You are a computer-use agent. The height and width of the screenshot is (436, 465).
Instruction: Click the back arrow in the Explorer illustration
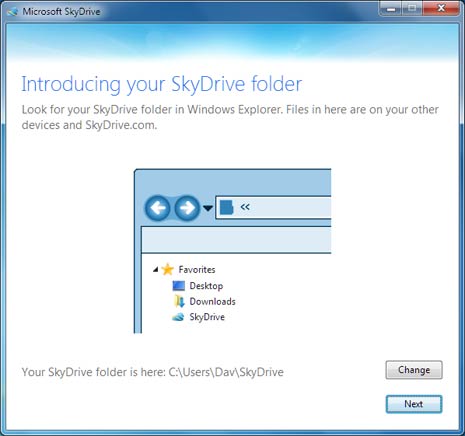click(158, 208)
